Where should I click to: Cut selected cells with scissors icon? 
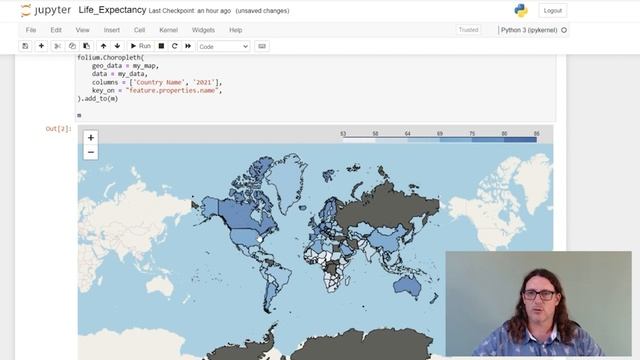click(58, 46)
